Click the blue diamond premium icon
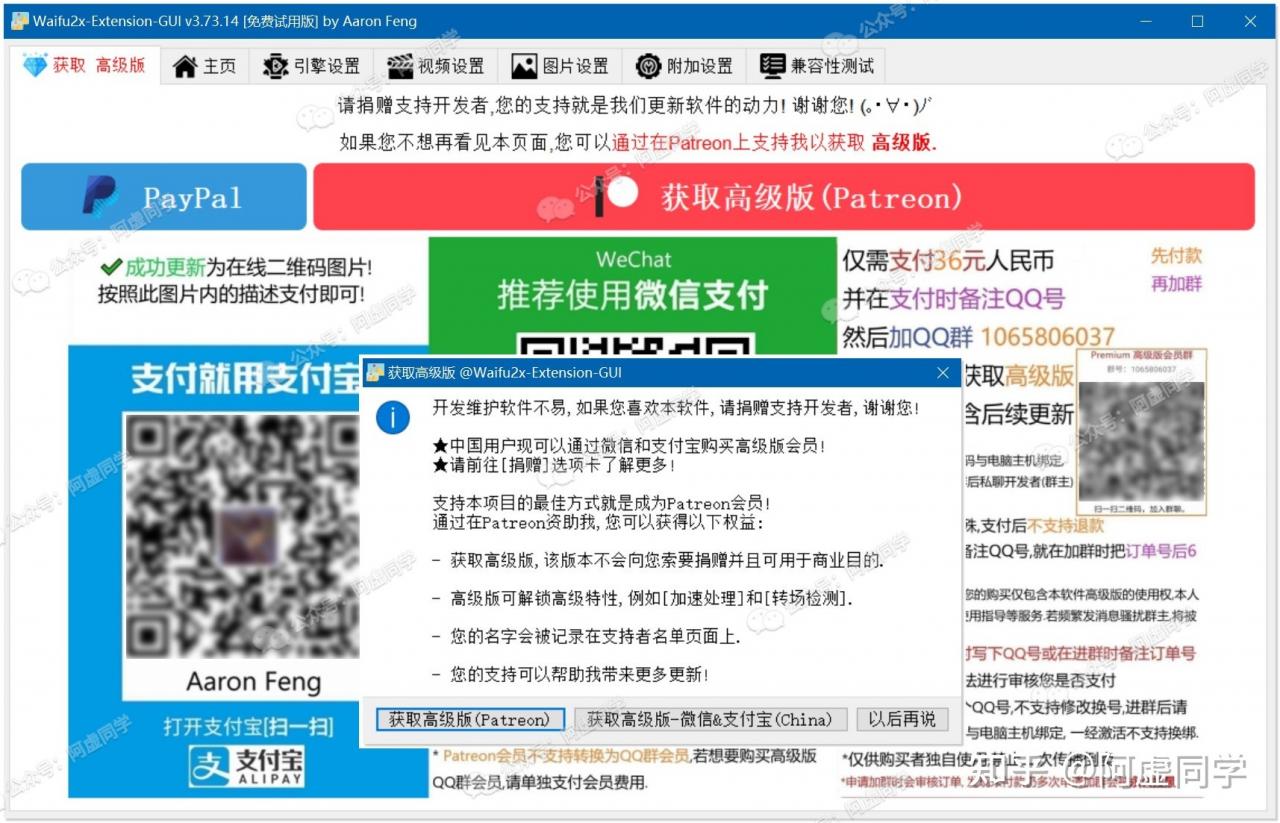 click(35, 66)
